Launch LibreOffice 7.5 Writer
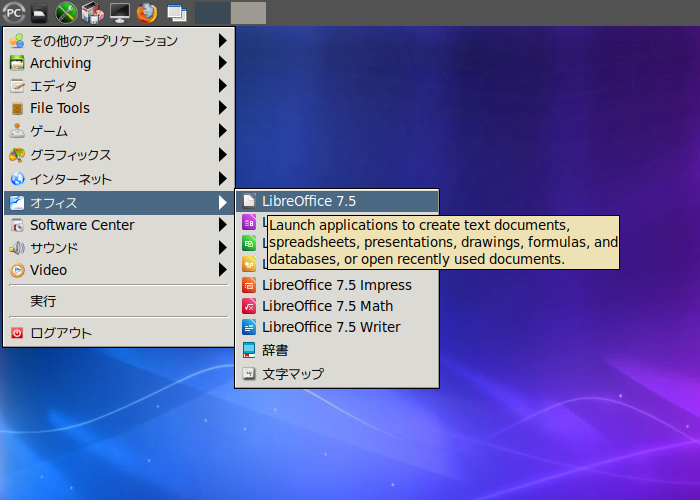This screenshot has width=700, height=500. click(337, 327)
